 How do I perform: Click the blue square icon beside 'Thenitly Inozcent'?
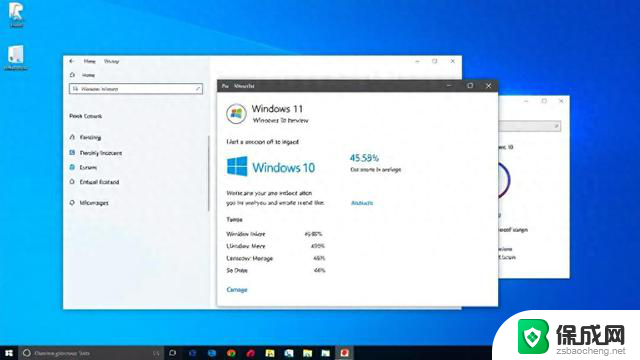[x=72, y=153]
